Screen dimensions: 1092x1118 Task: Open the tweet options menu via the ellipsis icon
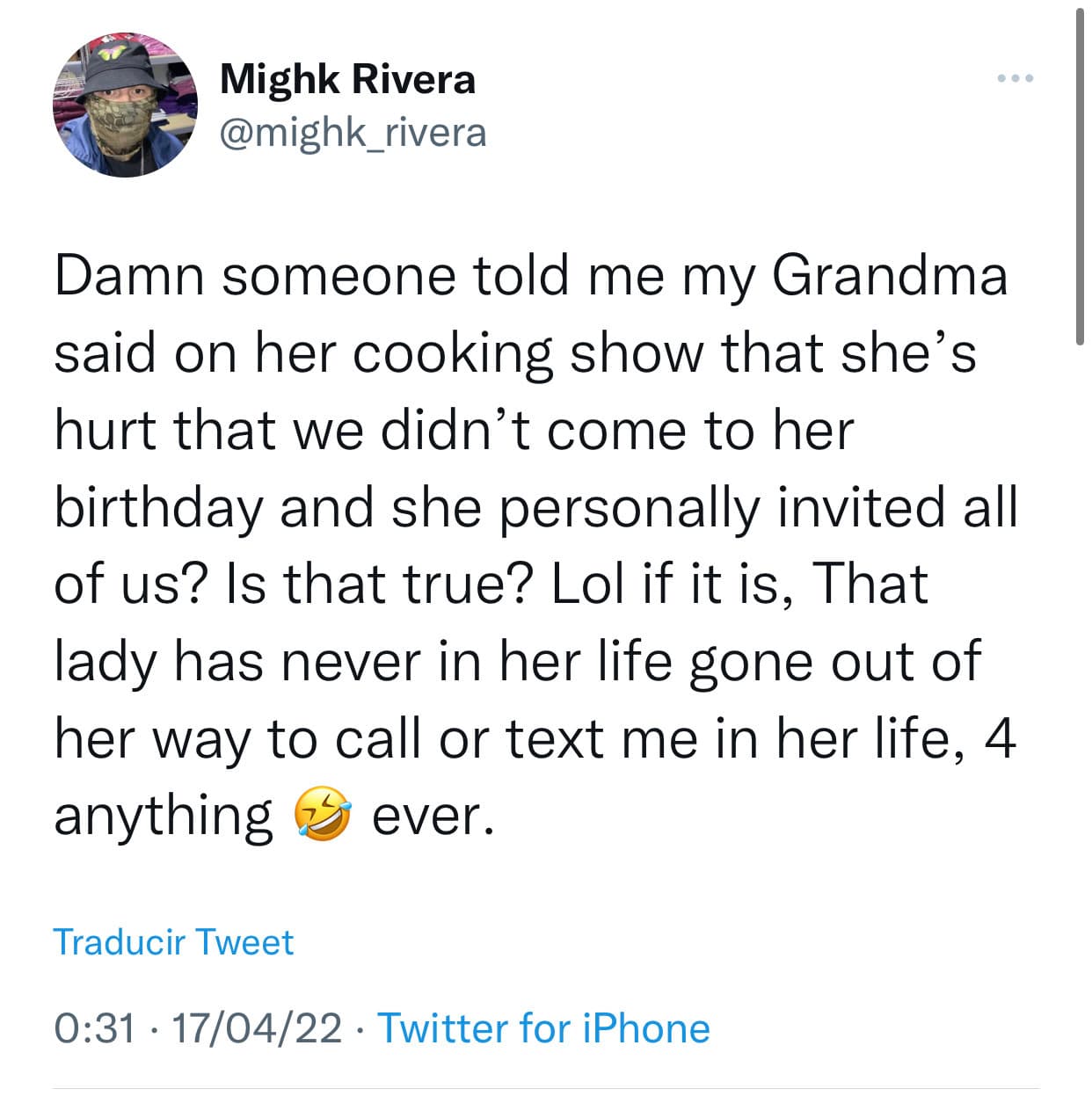click(x=1015, y=77)
